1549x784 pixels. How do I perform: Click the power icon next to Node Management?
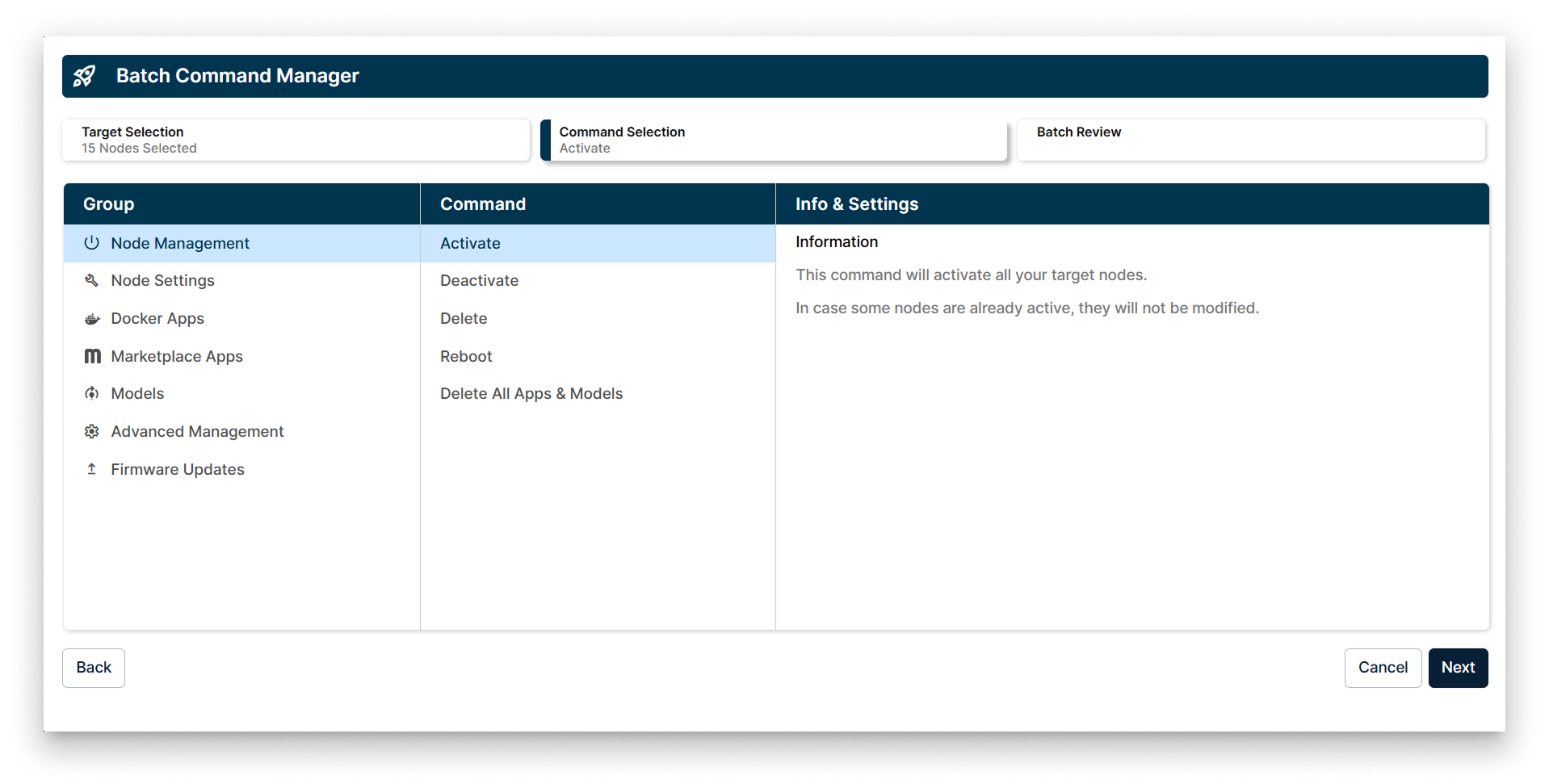(91, 242)
